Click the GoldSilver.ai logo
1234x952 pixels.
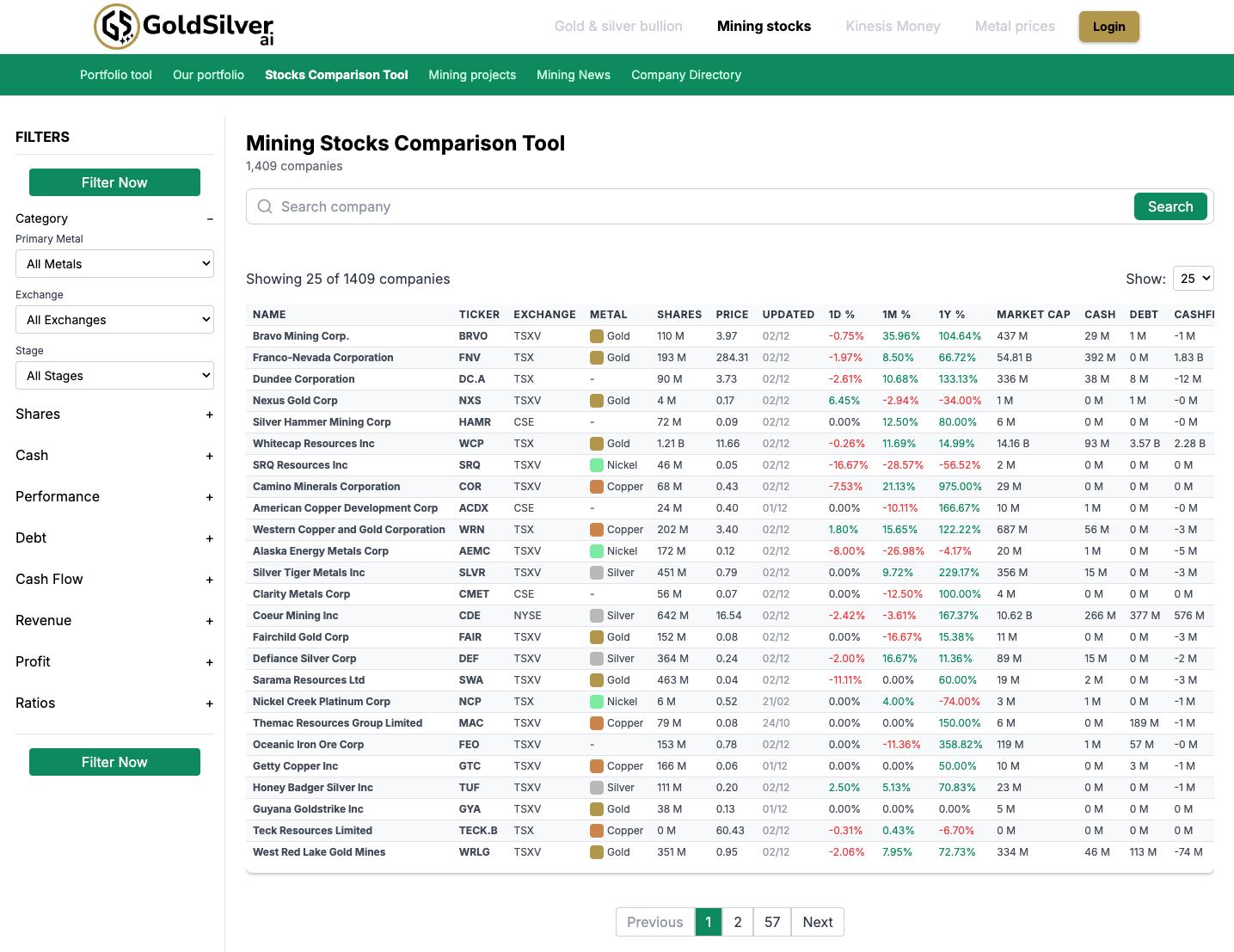coord(183,26)
